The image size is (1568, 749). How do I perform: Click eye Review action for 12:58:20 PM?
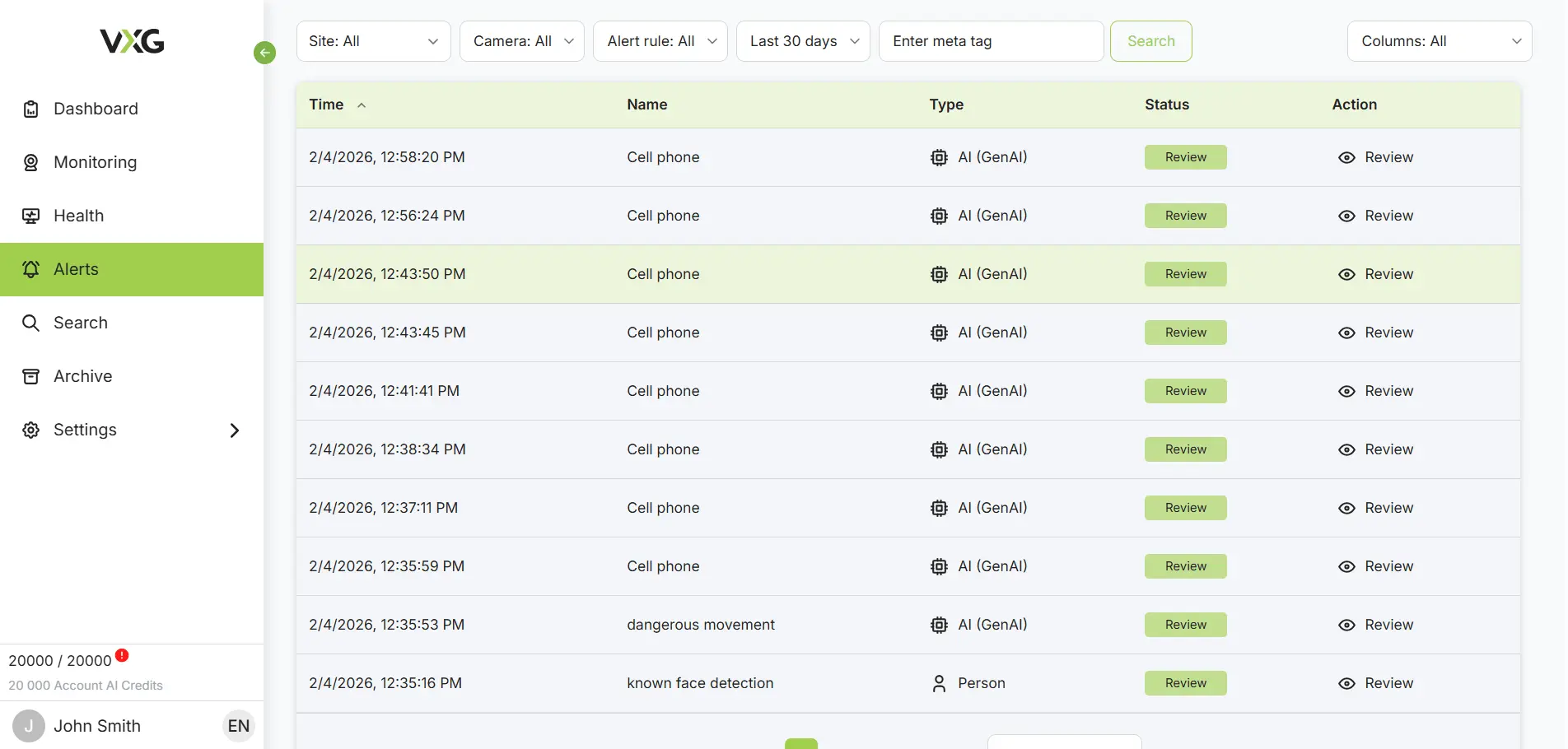pyautogui.click(x=1375, y=157)
